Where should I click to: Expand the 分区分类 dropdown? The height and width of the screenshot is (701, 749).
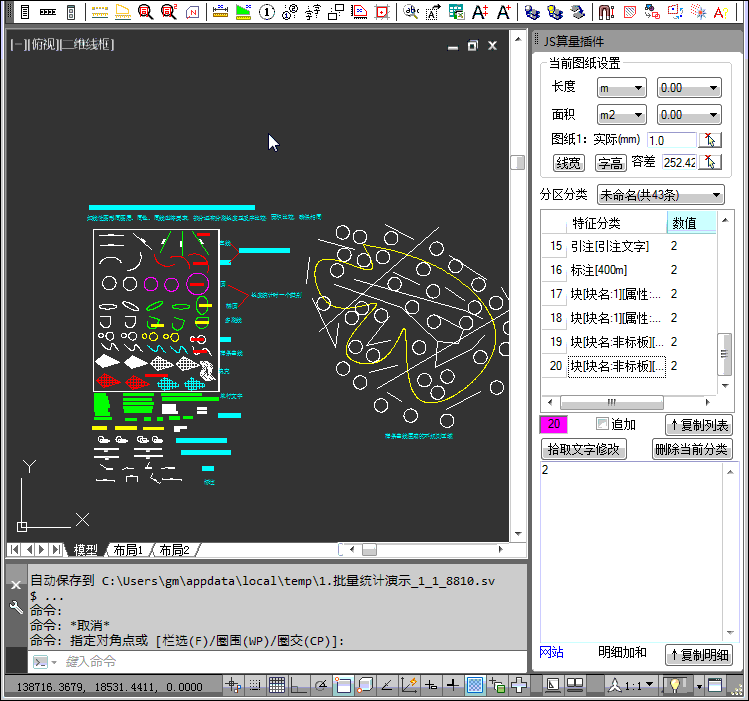(x=660, y=194)
